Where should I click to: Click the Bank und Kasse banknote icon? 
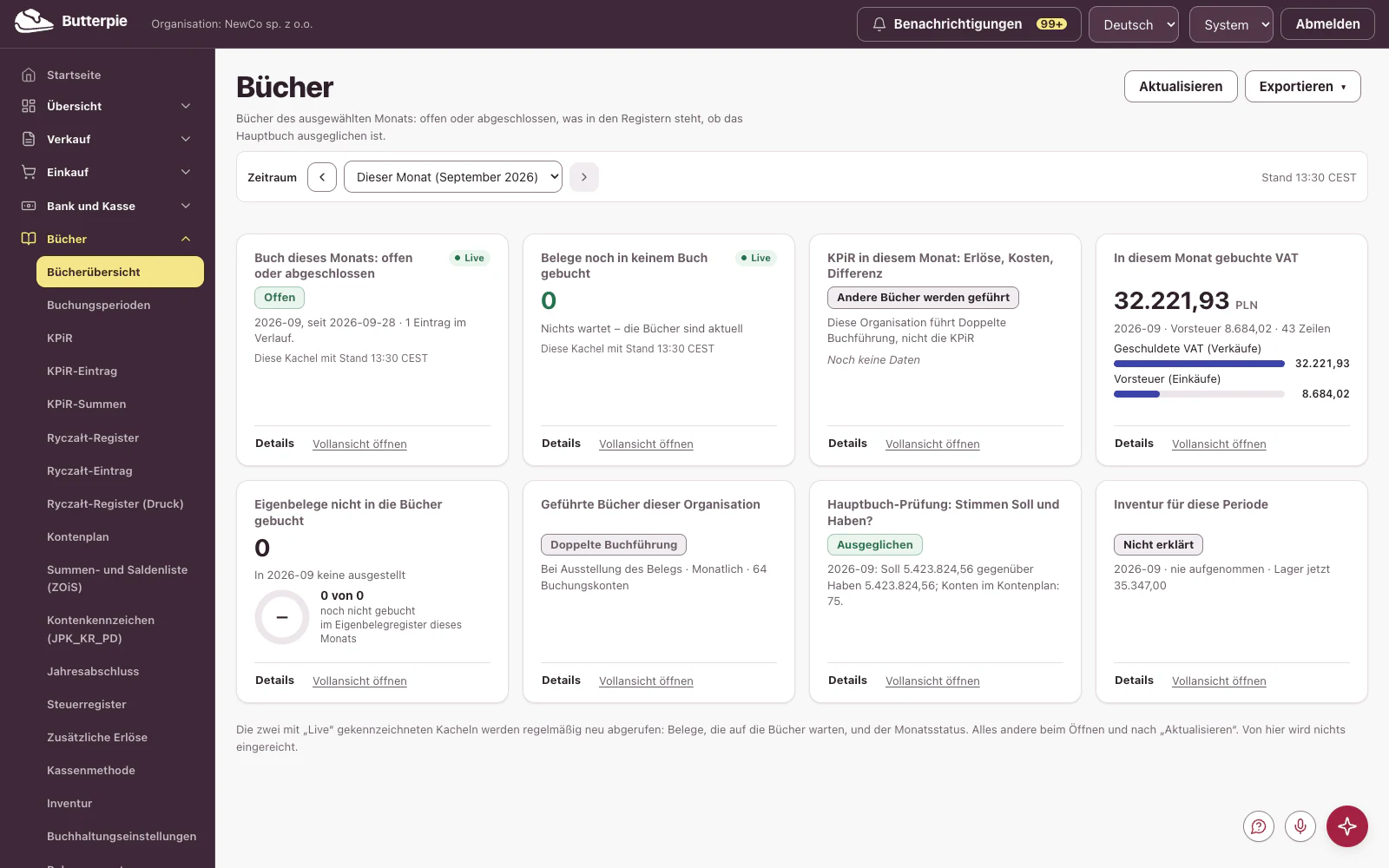pos(29,206)
